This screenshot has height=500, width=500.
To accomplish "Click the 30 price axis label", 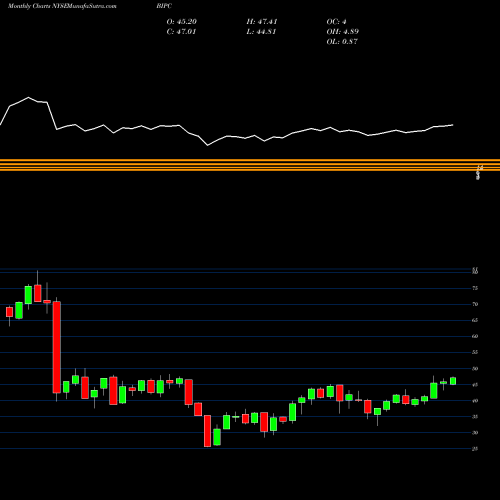I will [475, 433].
